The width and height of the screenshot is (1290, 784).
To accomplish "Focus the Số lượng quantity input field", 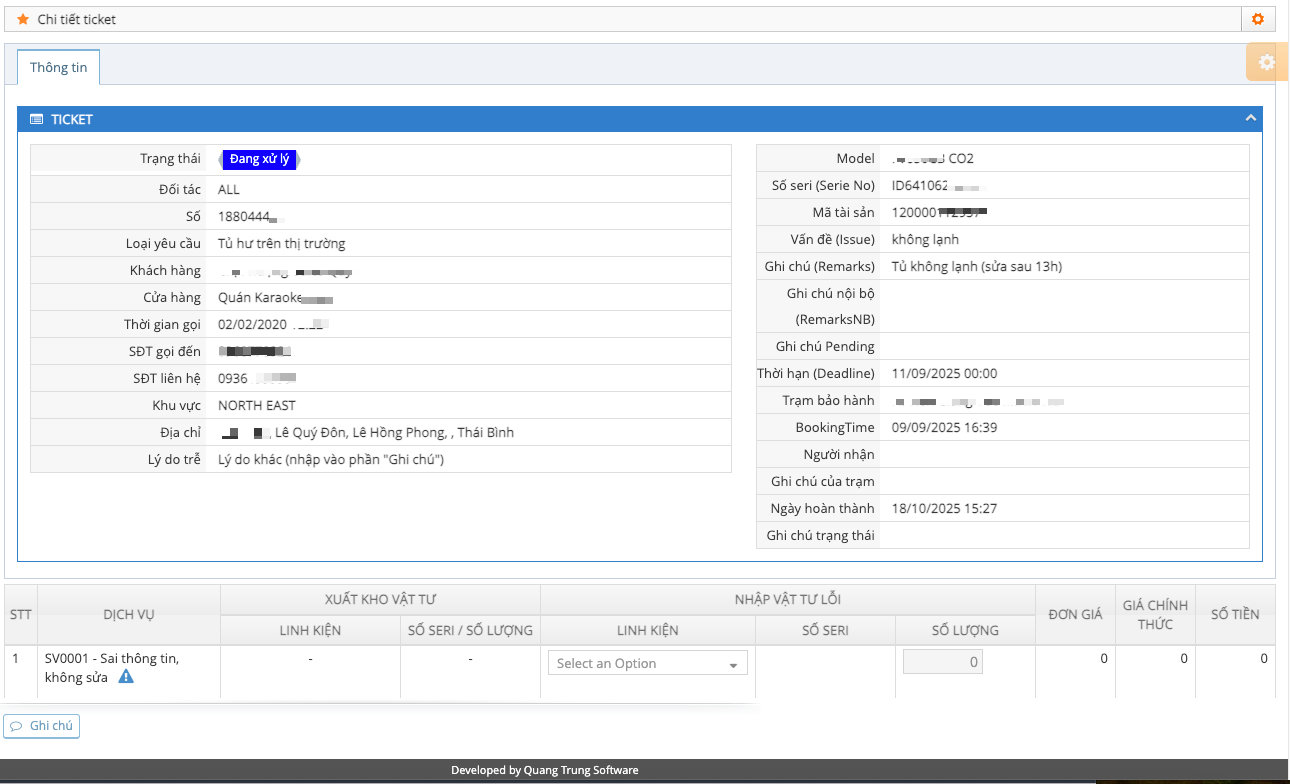I will click(x=942, y=662).
